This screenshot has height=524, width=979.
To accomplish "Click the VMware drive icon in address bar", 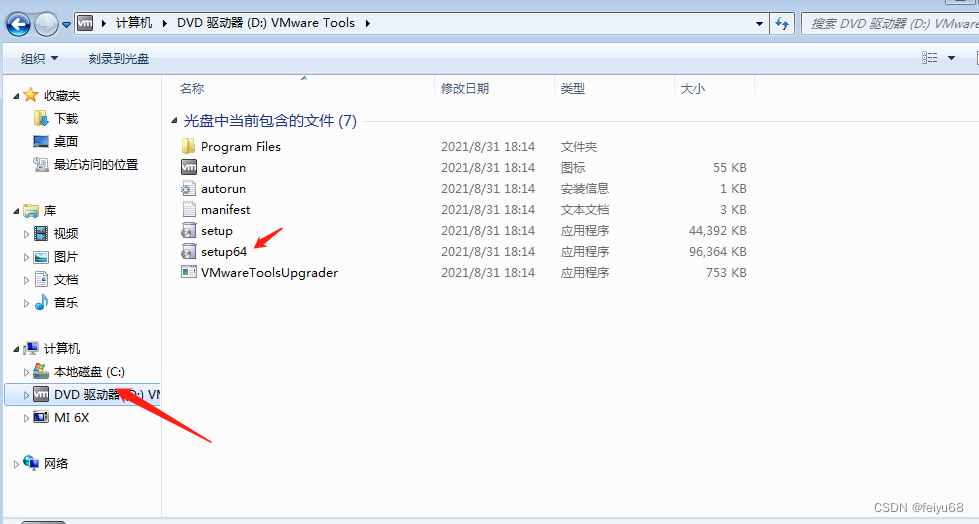I will (85, 23).
